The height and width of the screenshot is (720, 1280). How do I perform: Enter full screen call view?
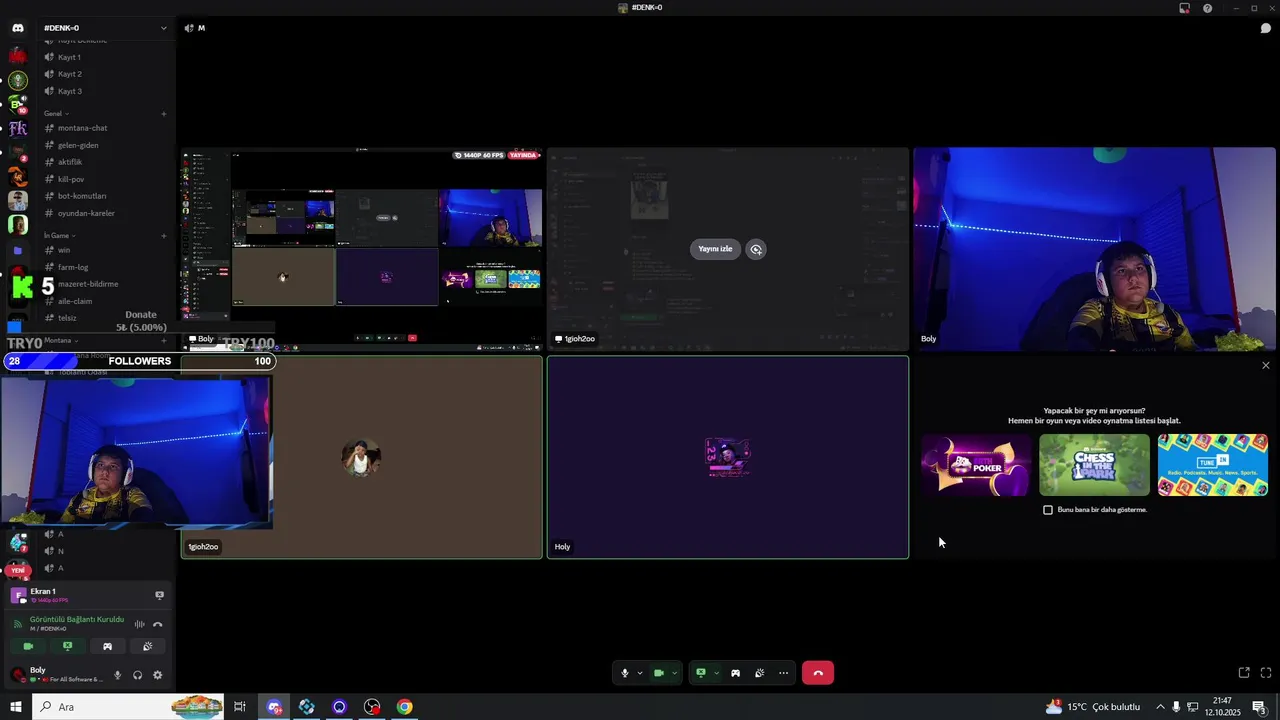[1266, 673]
